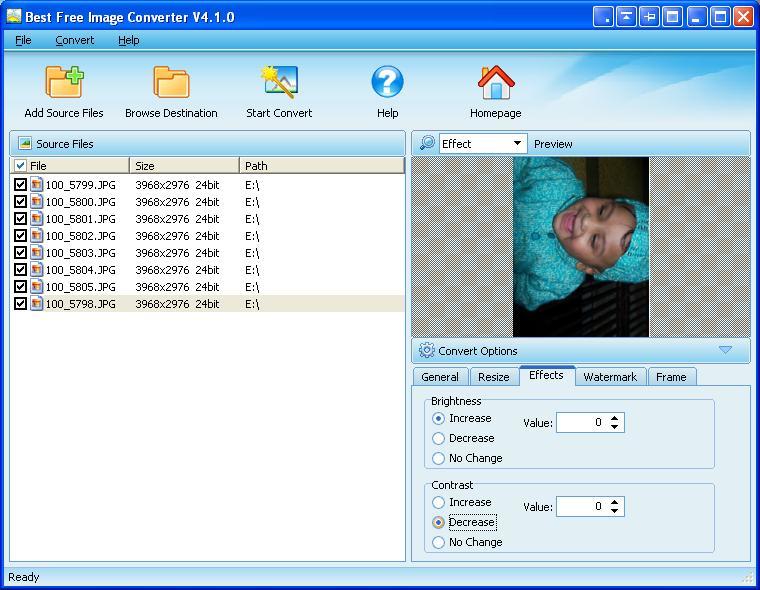Decrease Contrast value with down arrow
Image resolution: width=760 pixels, height=590 pixels.
click(x=615, y=510)
